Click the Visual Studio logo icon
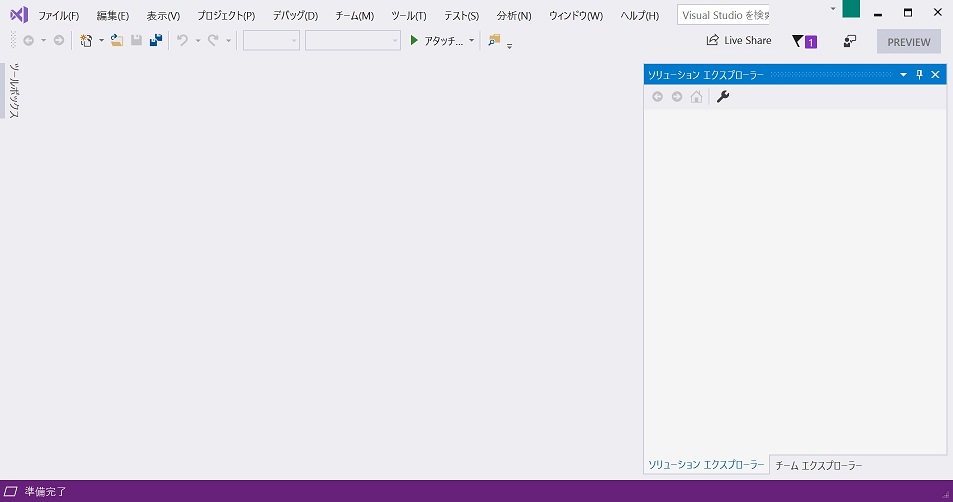Image resolution: width=953 pixels, height=502 pixels. (19, 15)
